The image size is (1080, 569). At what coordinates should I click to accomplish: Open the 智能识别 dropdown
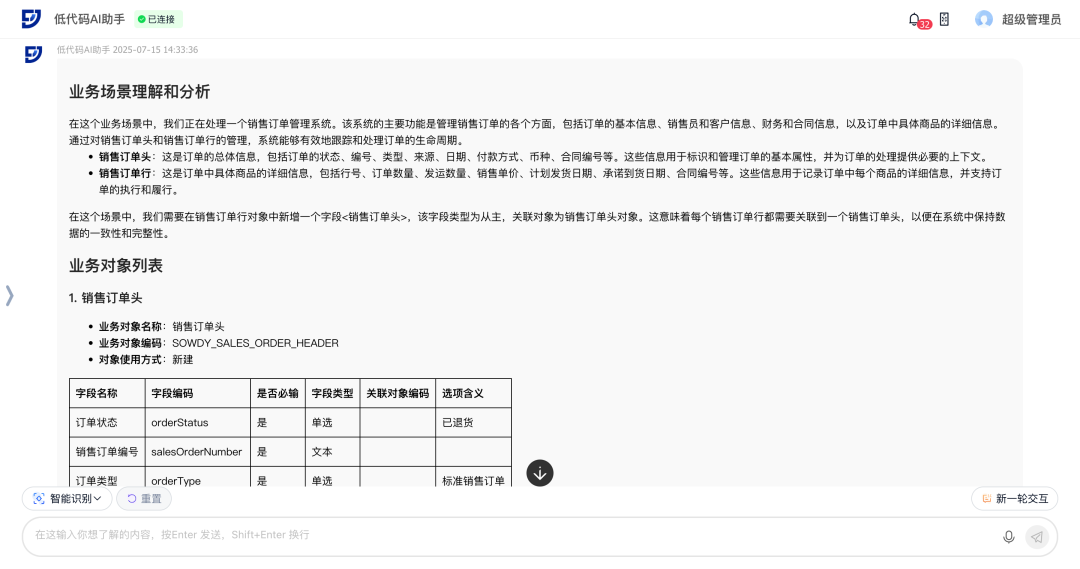pyautogui.click(x=67, y=498)
